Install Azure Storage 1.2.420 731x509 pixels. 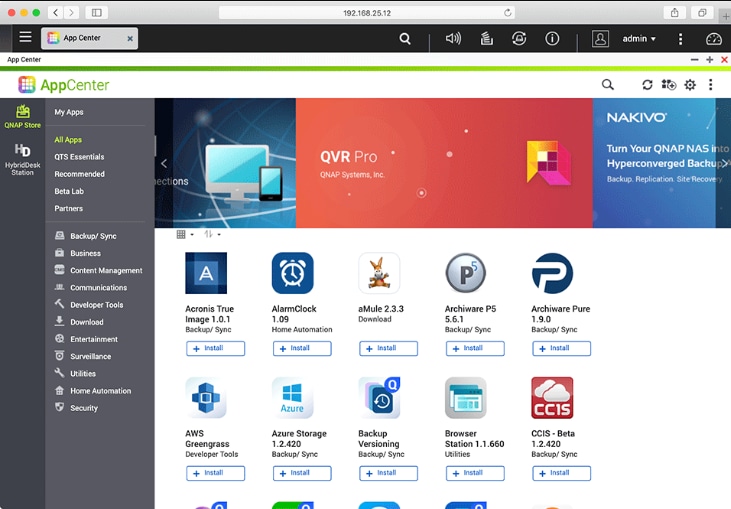302,473
